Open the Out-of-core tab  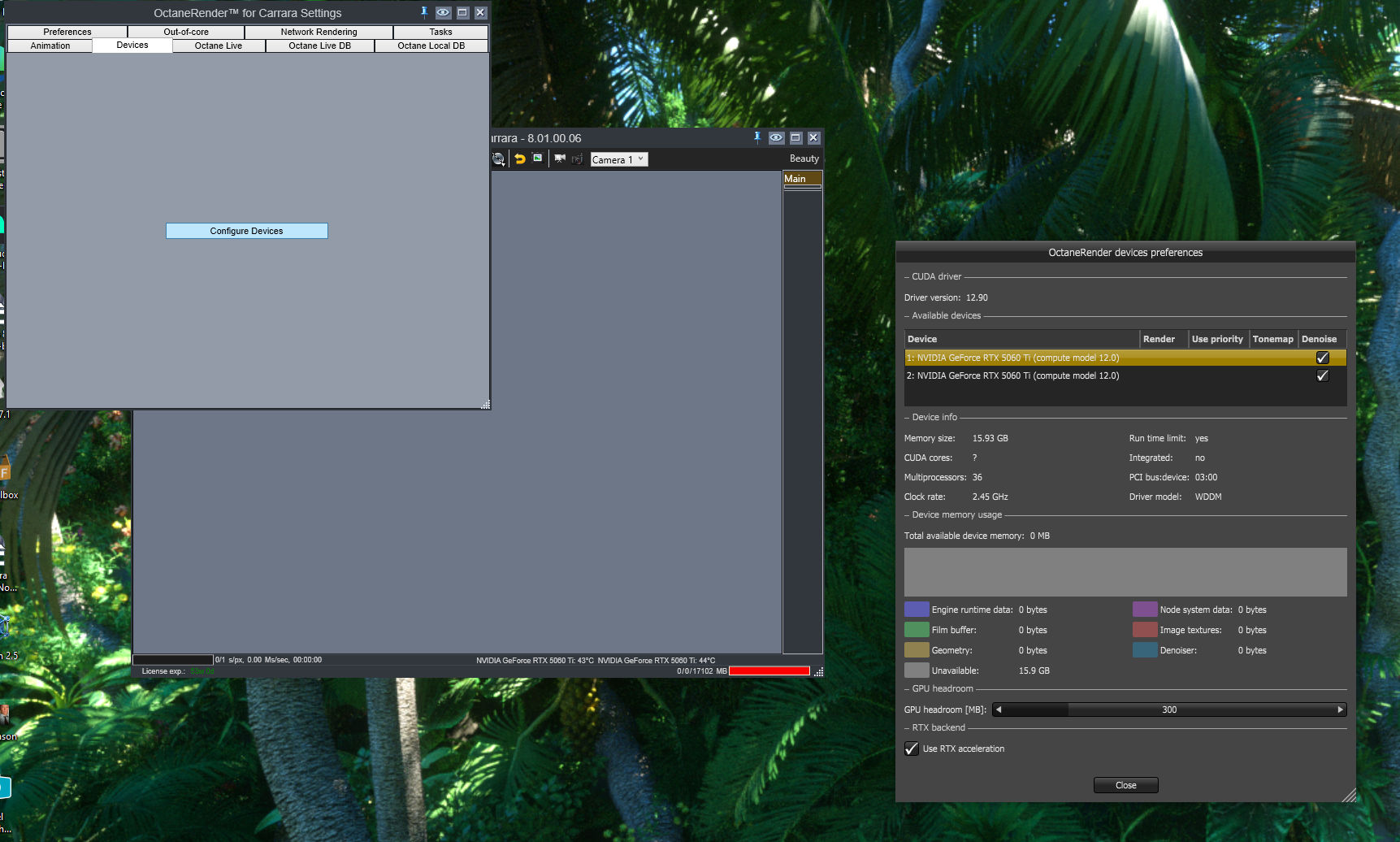pos(186,32)
